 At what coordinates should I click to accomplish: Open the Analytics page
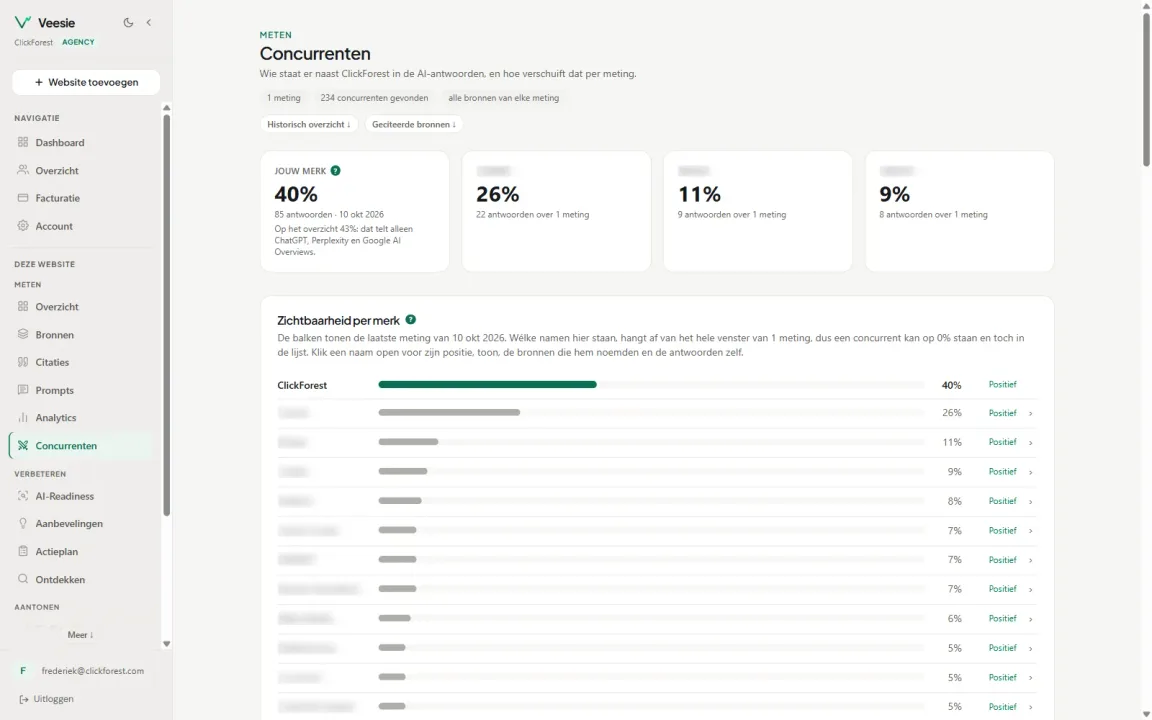pyautogui.click(x=56, y=417)
